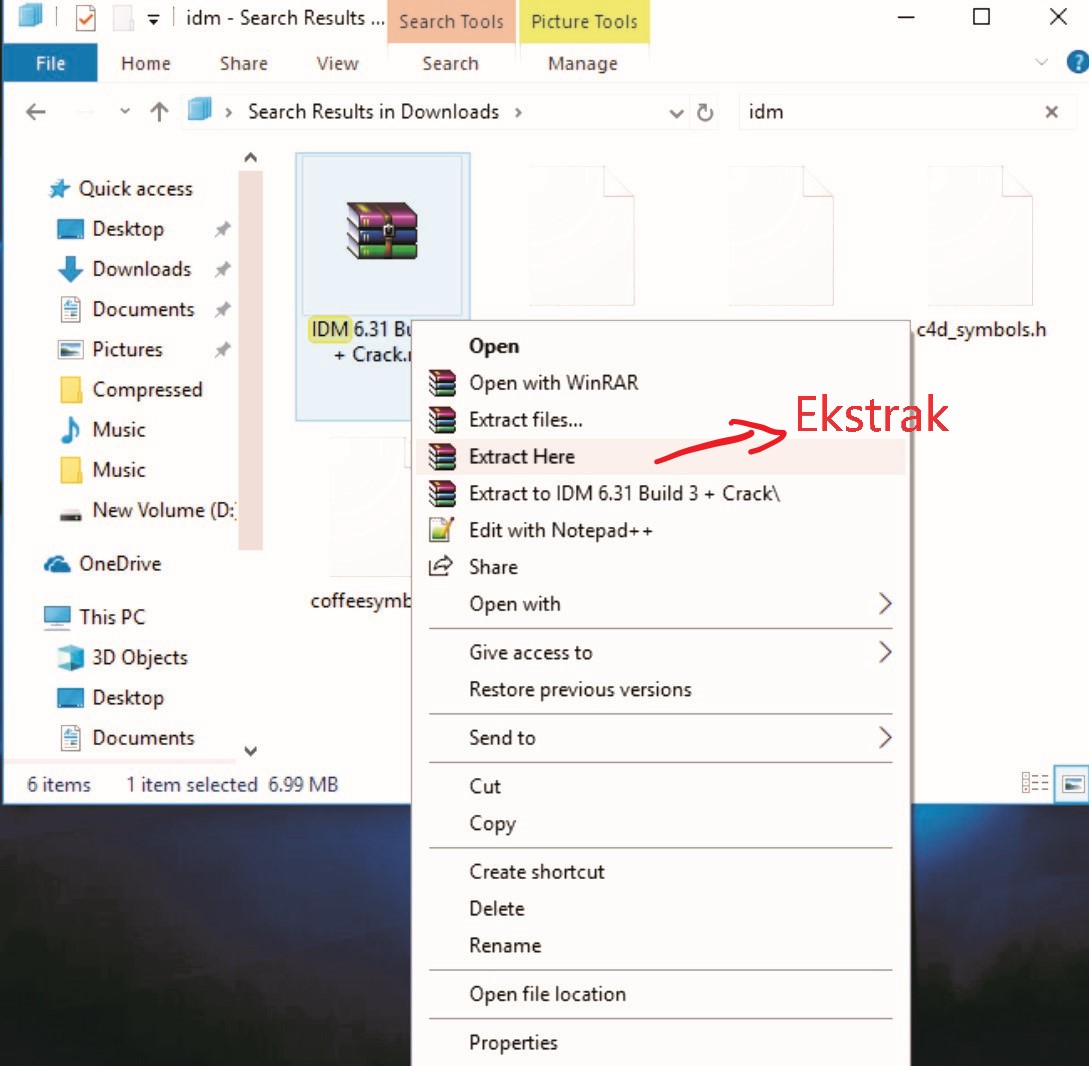Expand the ribbon with the chevron
This screenshot has width=1089, height=1066.
1041,63
